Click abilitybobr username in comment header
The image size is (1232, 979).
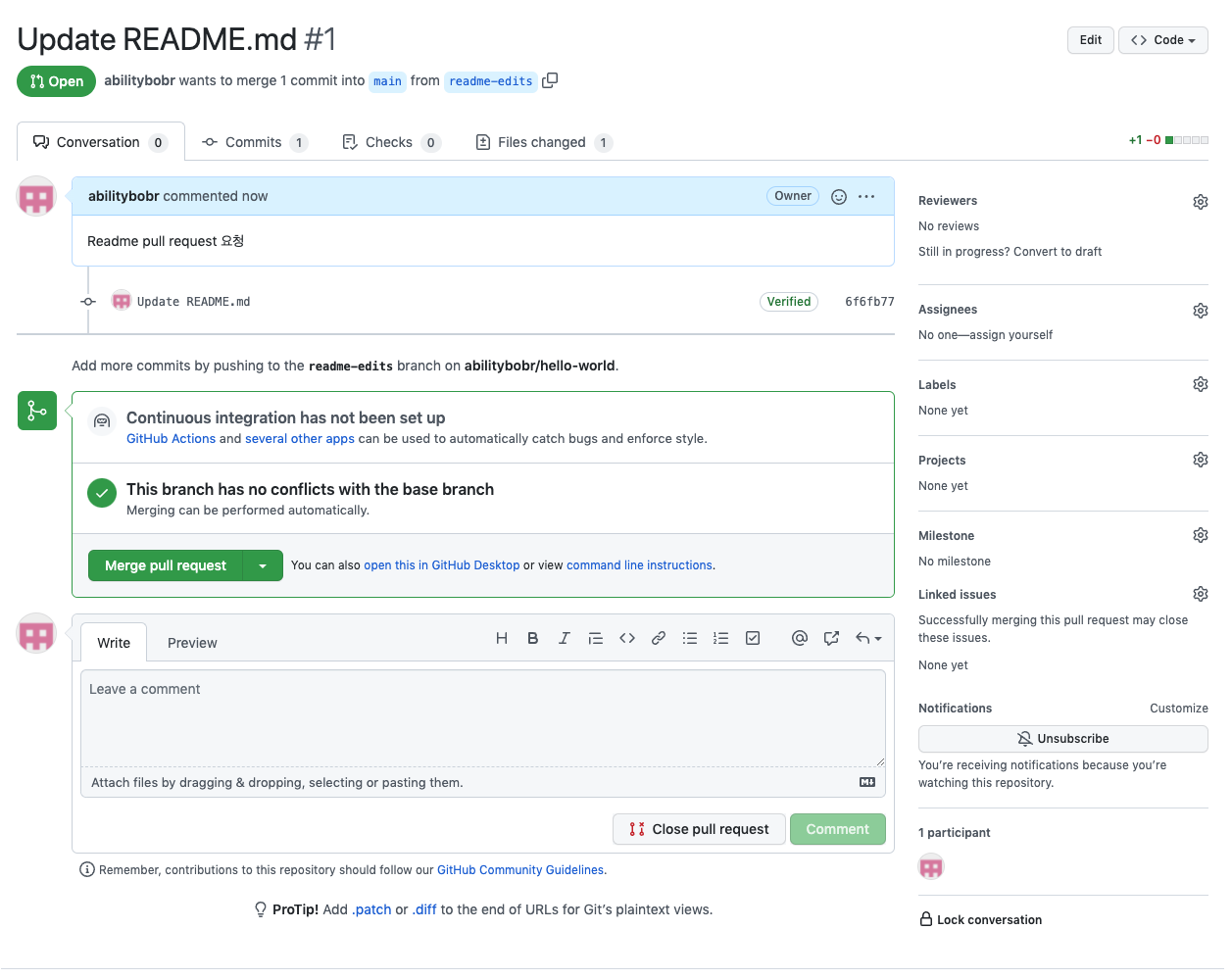[x=123, y=196]
